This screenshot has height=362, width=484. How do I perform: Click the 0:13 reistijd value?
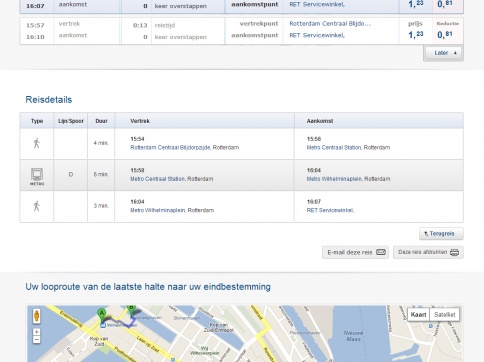tap(140, 25)
